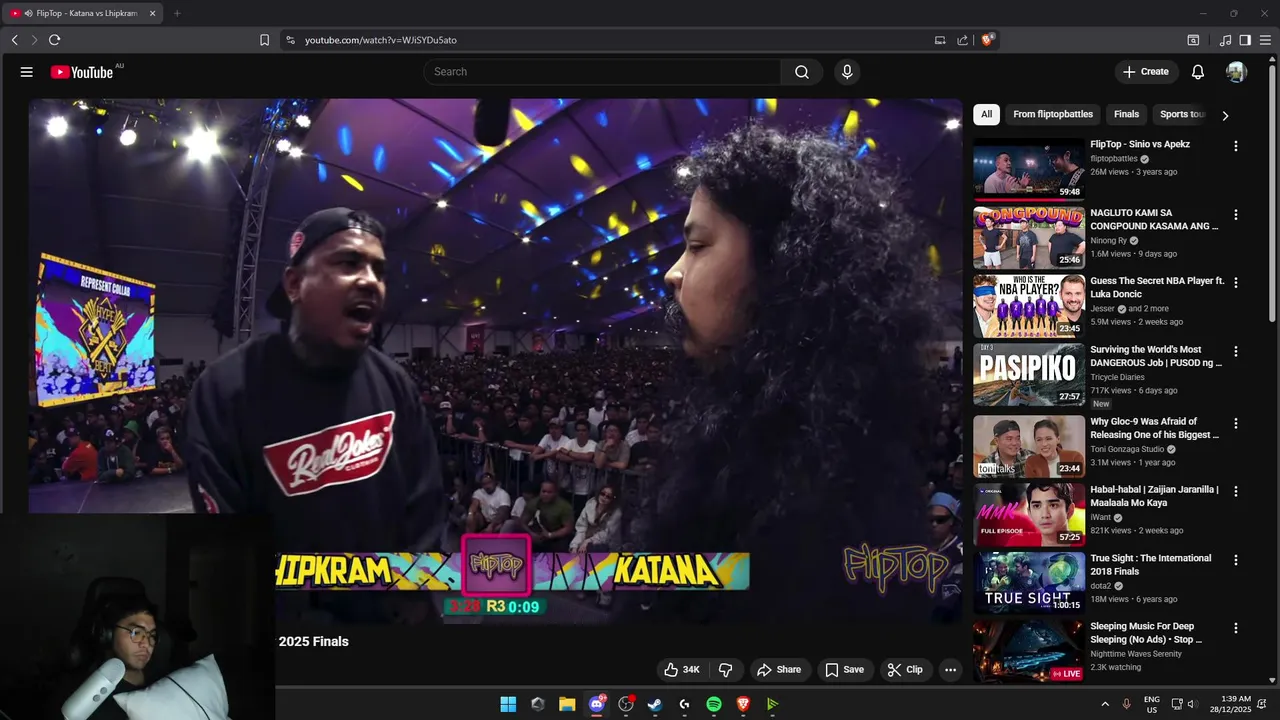This screenshot has width=1280, height=720.
Task: Open options for True Sight video
Action: click(x=1236, y=560)
